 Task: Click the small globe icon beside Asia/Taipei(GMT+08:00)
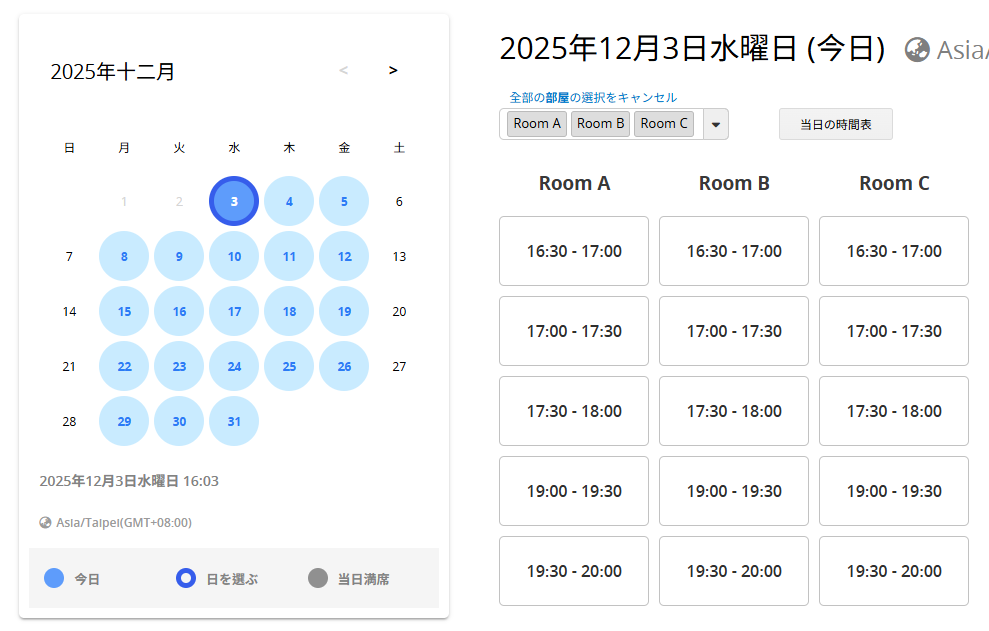click(x=45, y=522)
